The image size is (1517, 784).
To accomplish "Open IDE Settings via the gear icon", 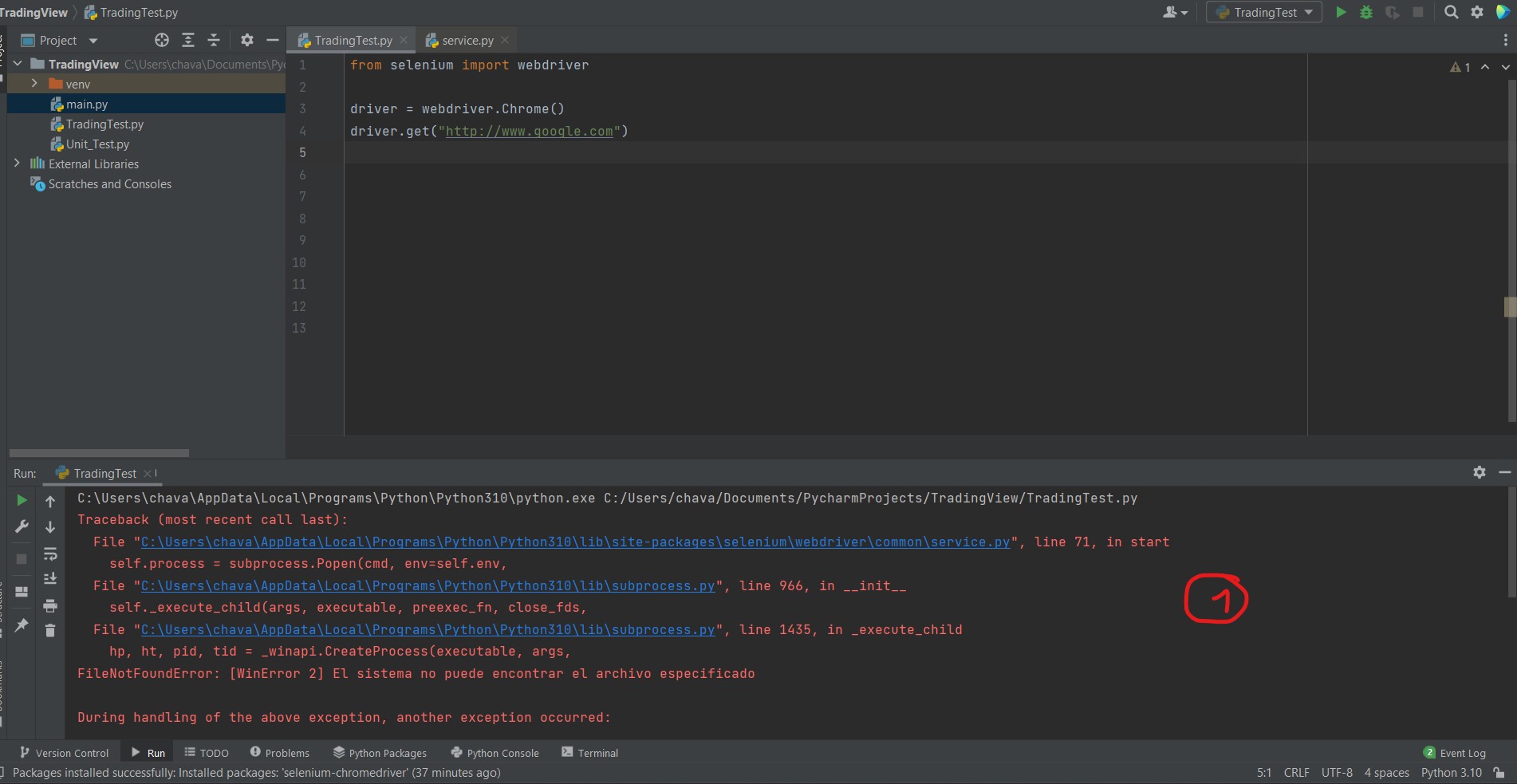I will click(1477, 12).
